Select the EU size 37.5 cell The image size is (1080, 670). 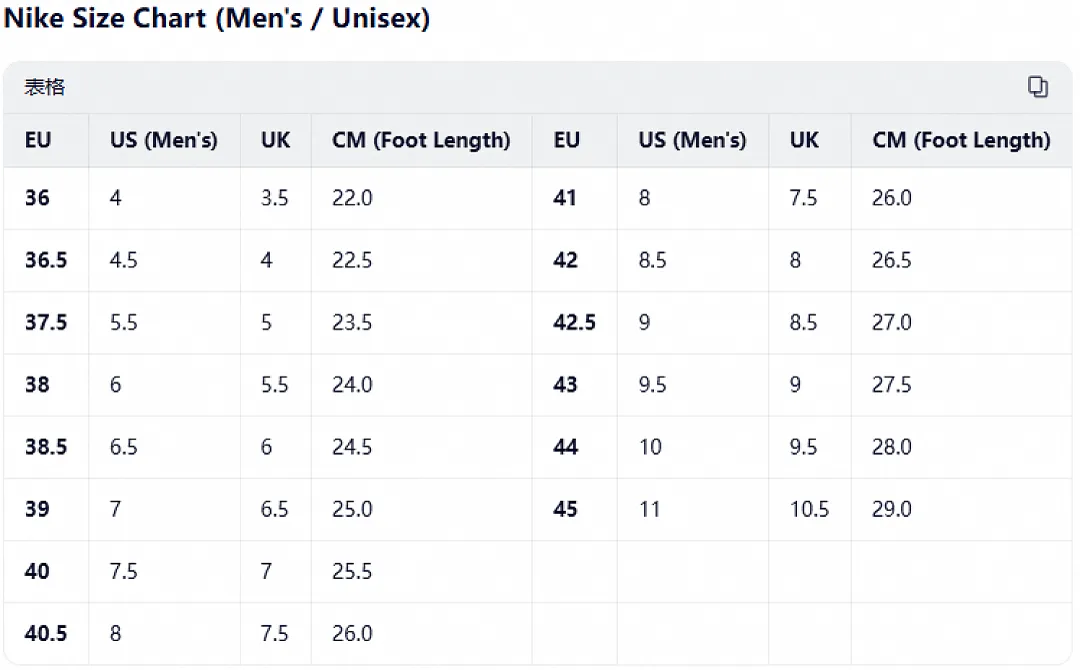click(x=46, y=322)
